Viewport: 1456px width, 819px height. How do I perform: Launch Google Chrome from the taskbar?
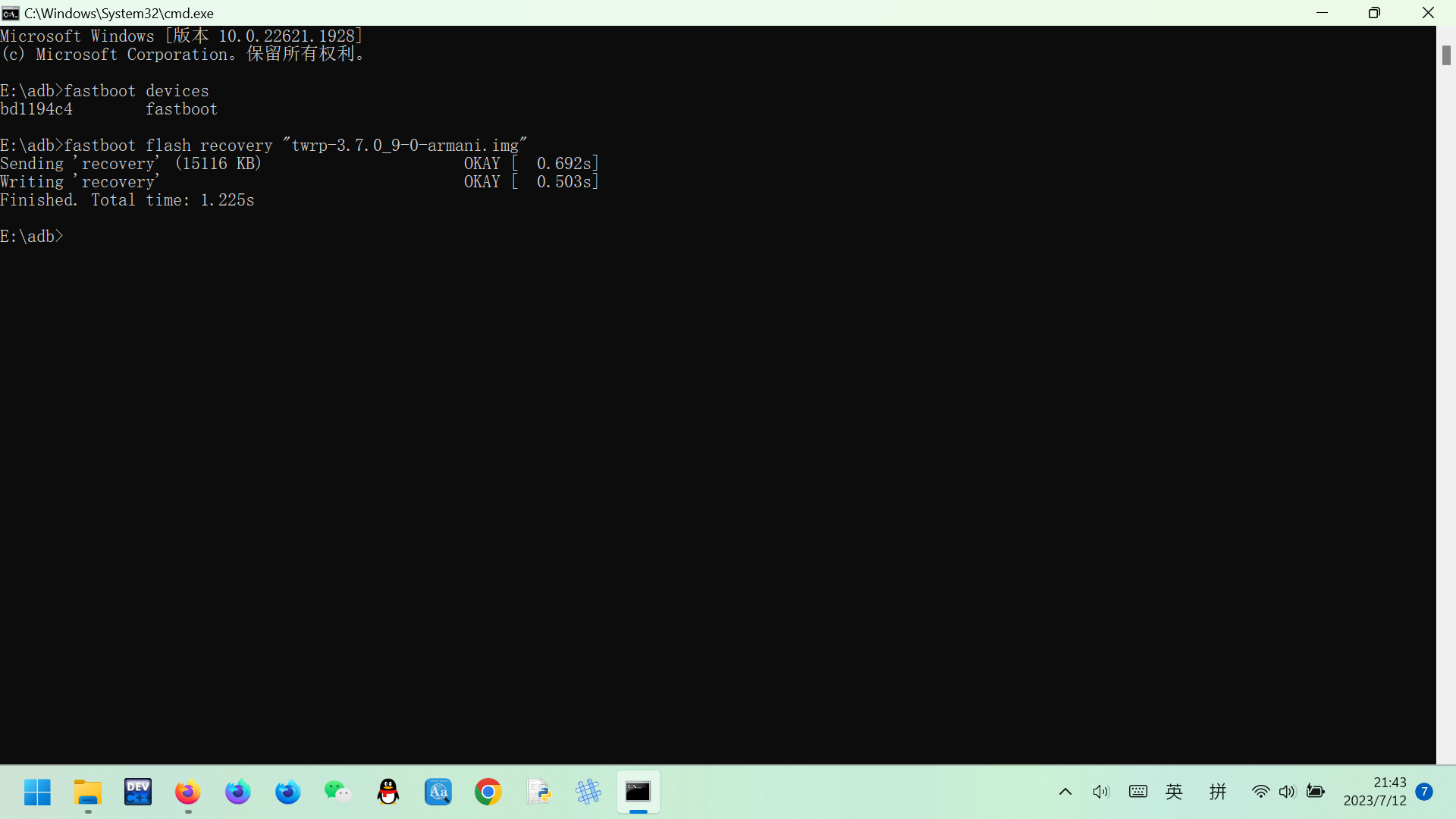[x=488, y=792]
